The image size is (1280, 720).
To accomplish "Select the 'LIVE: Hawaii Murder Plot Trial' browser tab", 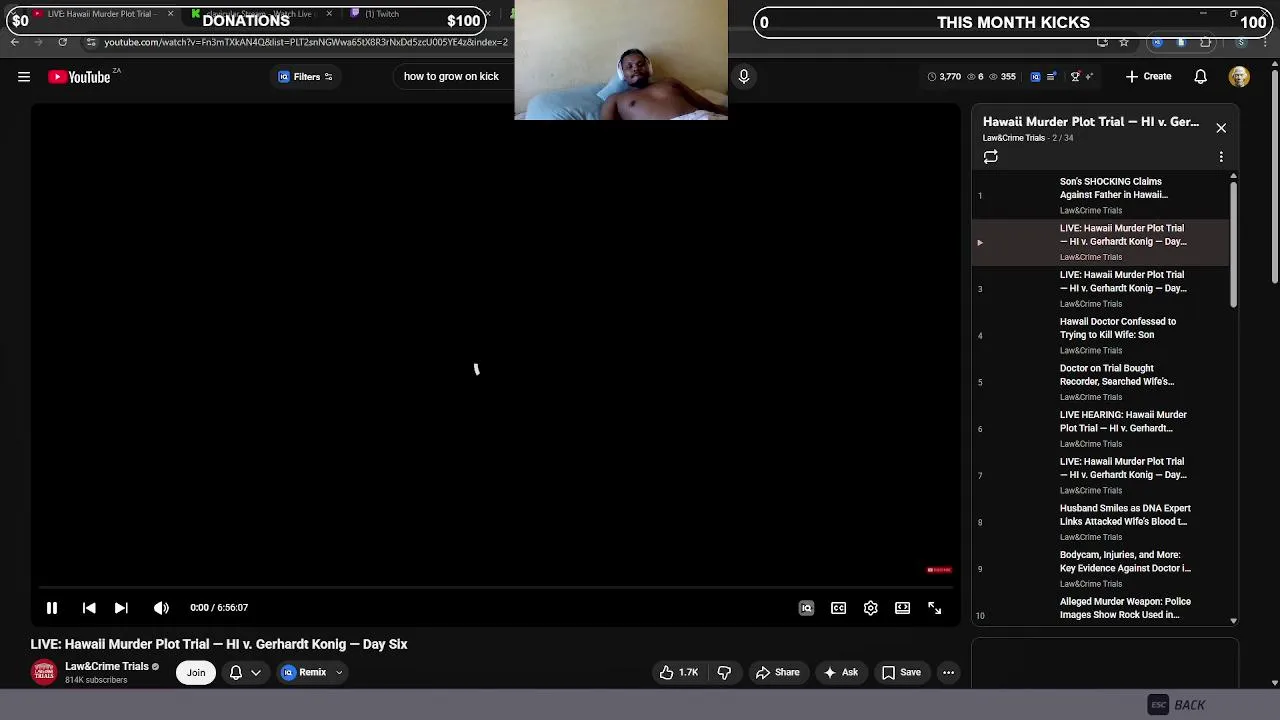I will pos(99,14).
